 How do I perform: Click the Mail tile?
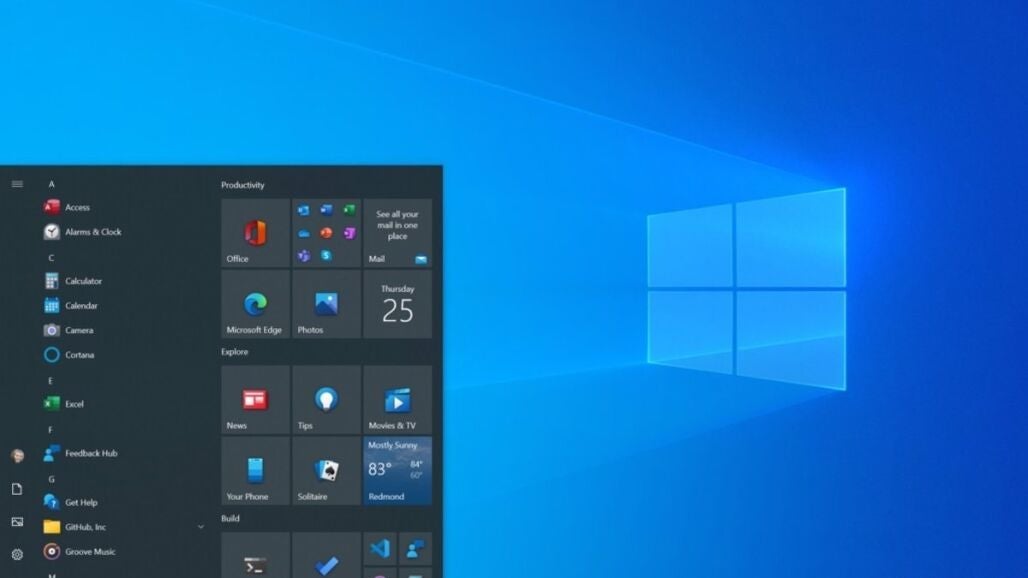coord(397,233)
